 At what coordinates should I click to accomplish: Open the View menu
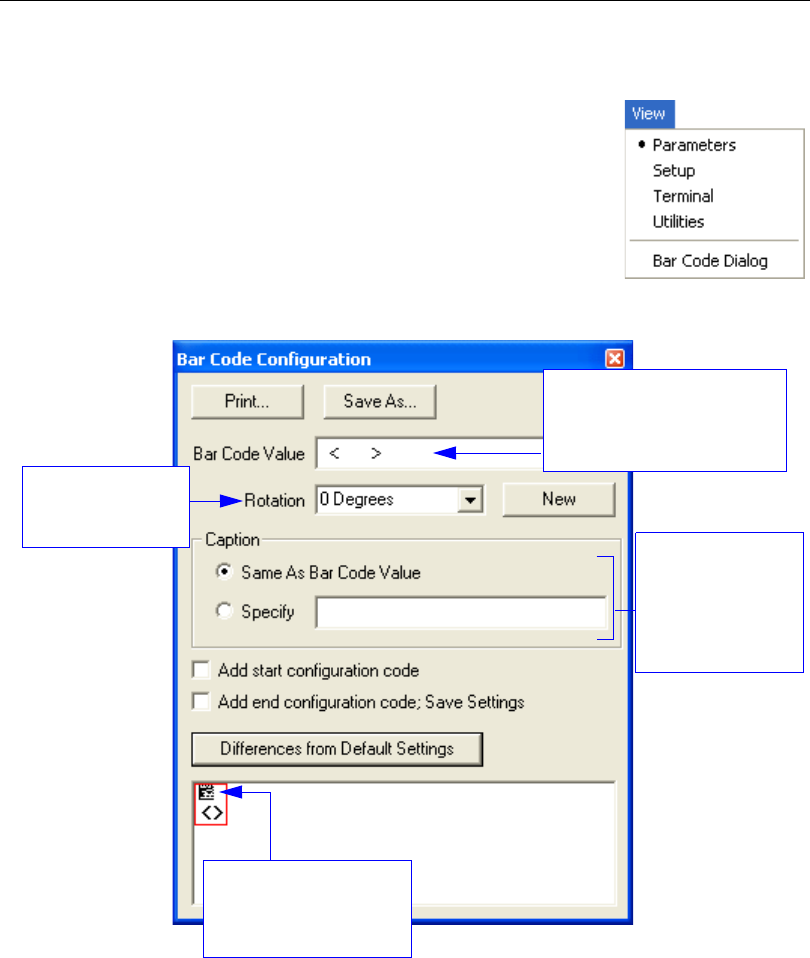point(649,114)
